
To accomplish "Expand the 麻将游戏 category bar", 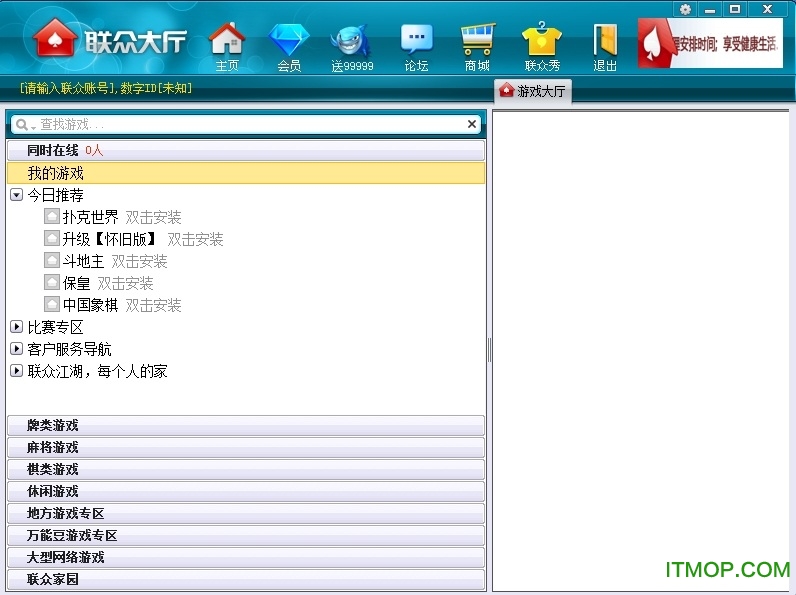I will click(x=246, y=447).
